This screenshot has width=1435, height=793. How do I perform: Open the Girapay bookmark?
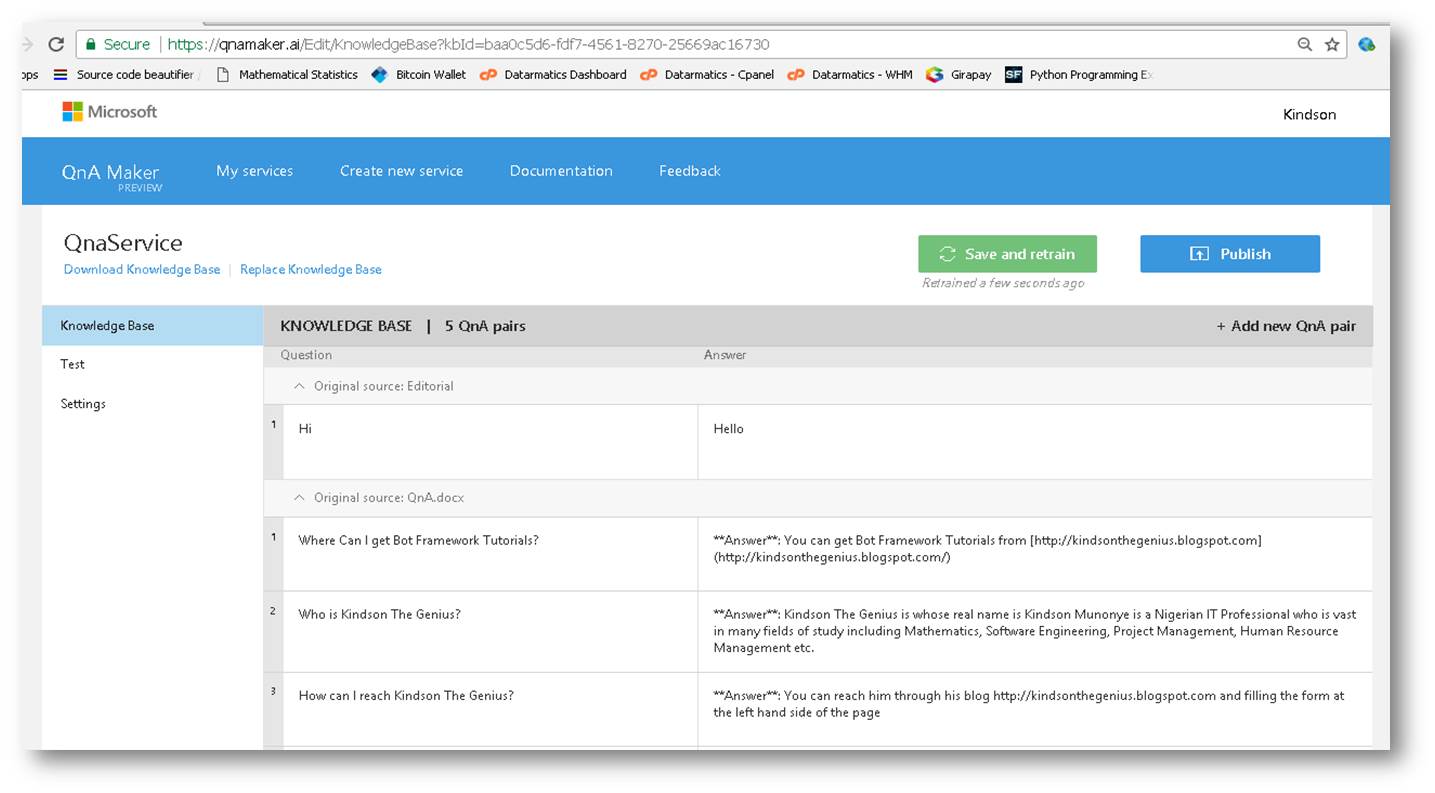coord(959,75)
